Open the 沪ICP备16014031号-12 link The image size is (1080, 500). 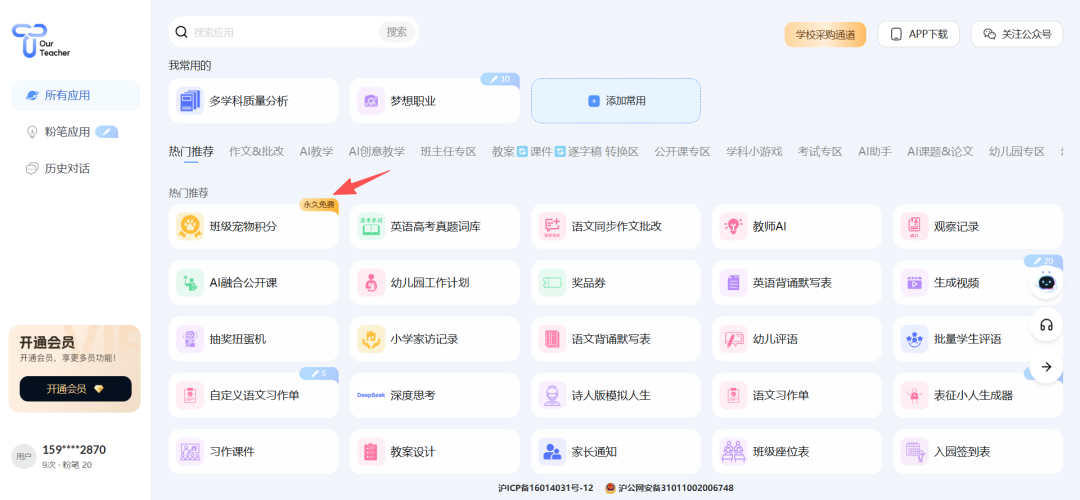[546, 488]
